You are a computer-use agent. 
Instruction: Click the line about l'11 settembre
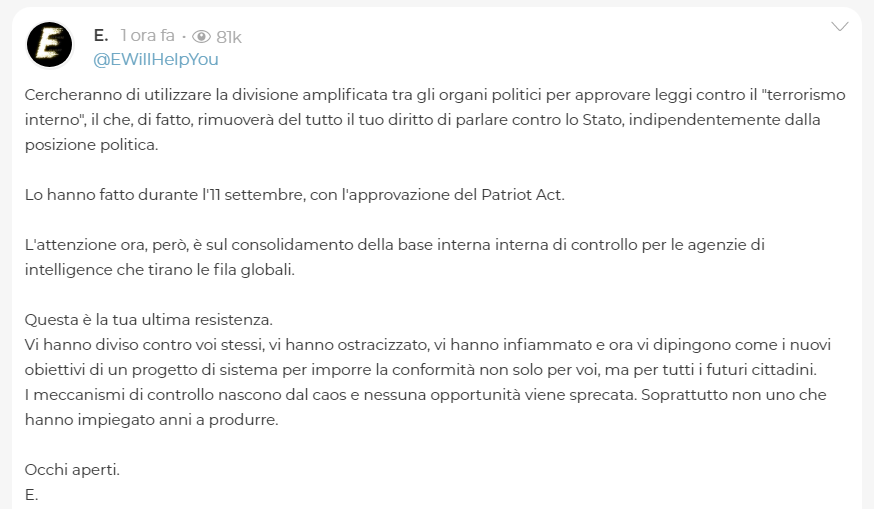294,194
